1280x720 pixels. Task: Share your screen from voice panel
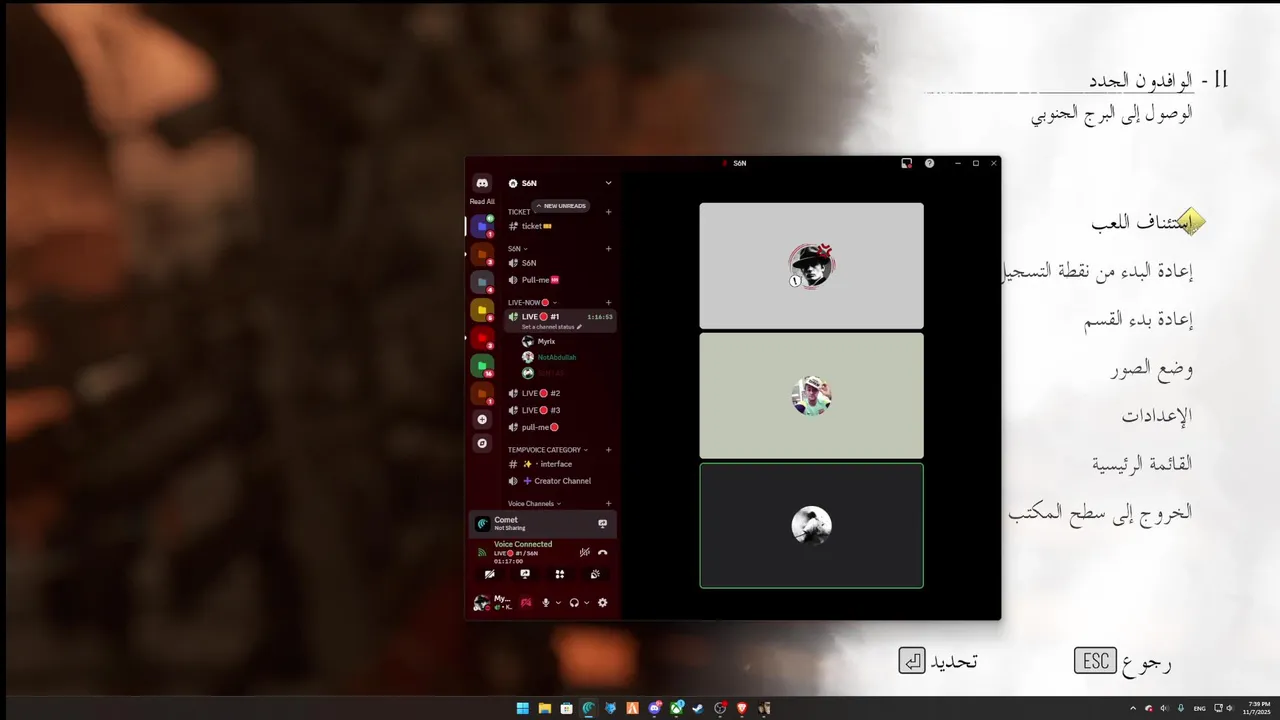tap(525, 574)
